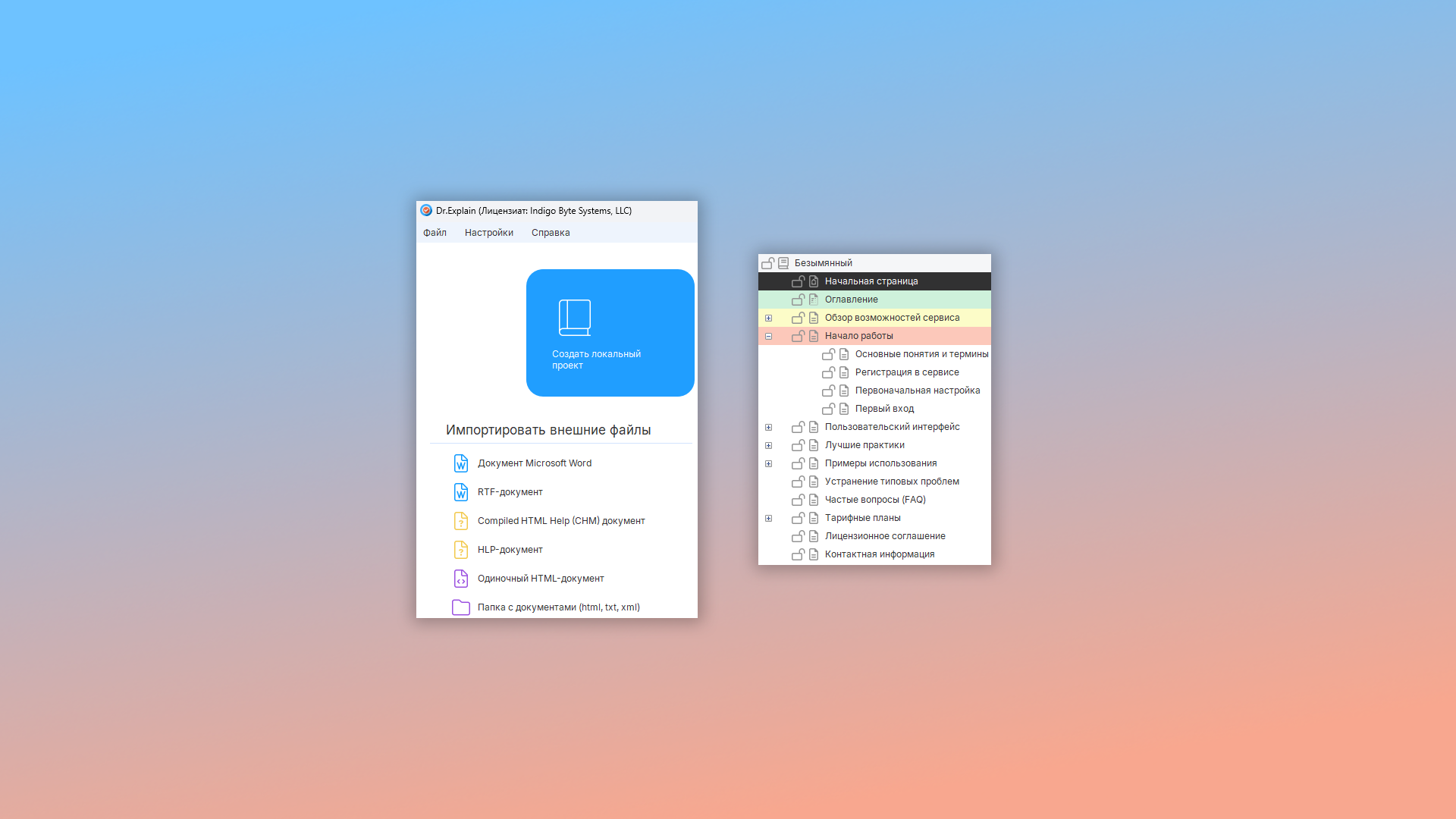Toggle lock on Безымянный root project
The height and width of the screenshot is (819, 1456).
(x=767, y=263)
